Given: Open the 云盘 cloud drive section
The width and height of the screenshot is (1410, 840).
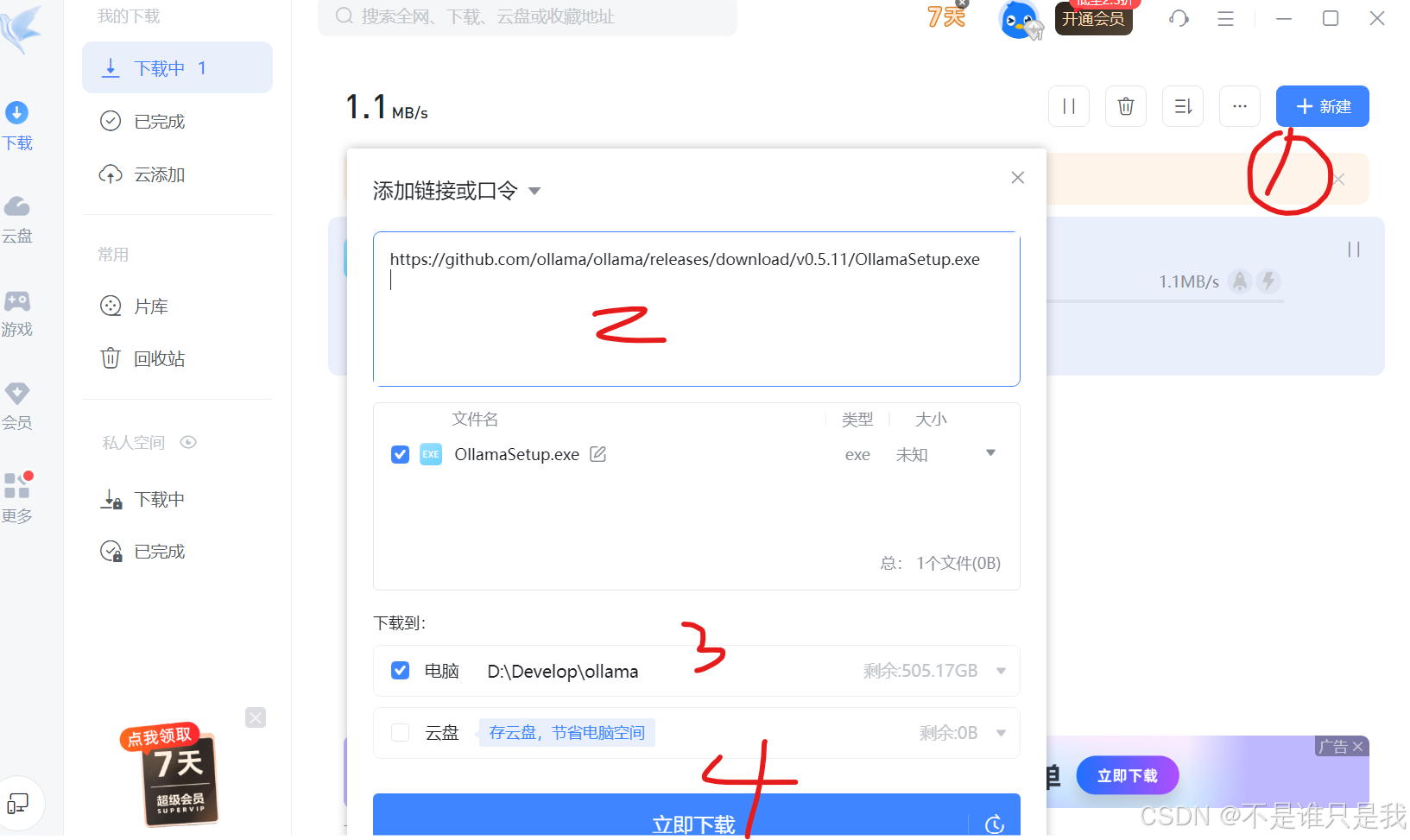Looking at the screenshot, I should 16,219.
